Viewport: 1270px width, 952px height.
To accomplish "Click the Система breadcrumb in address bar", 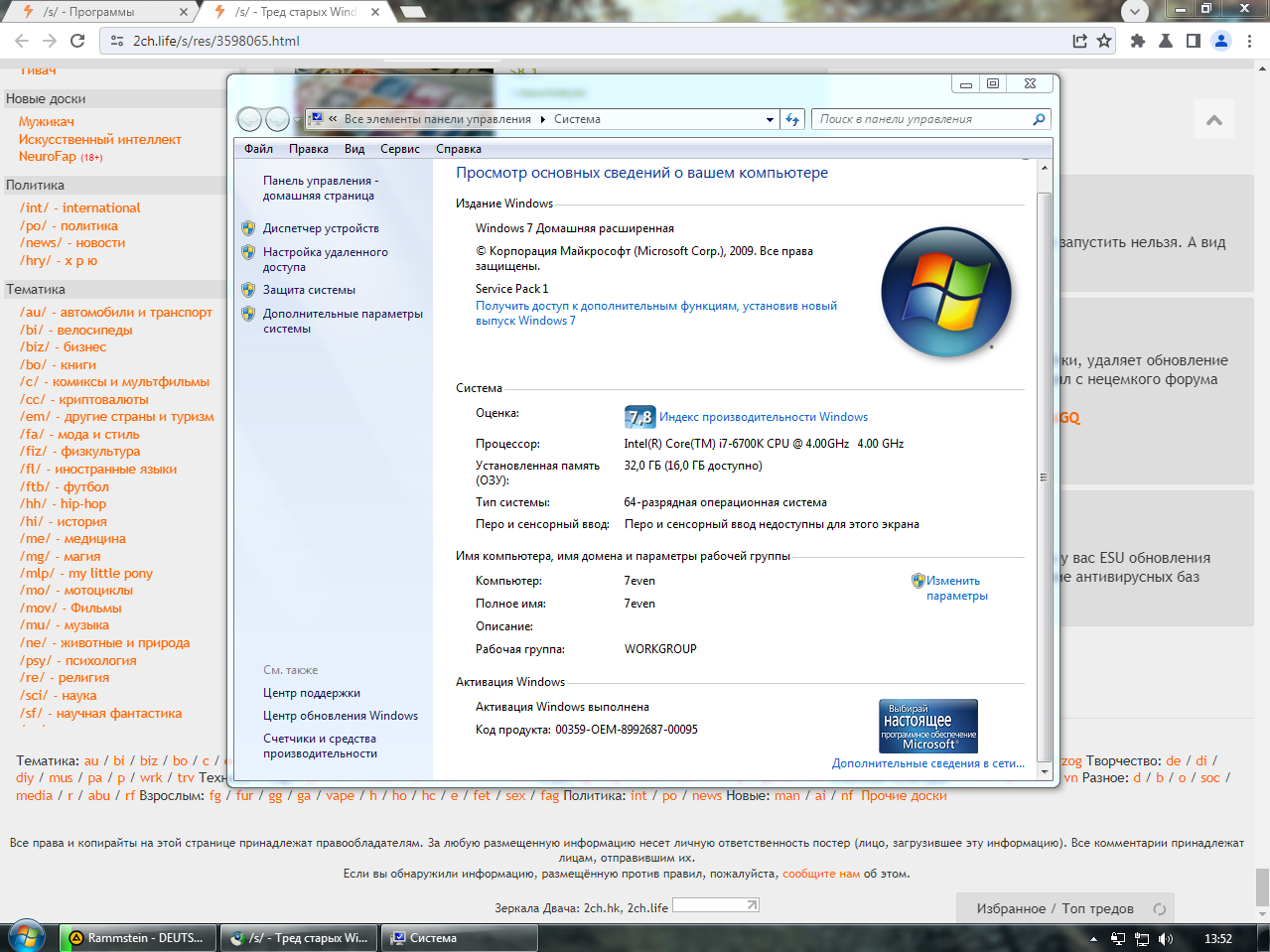I will [x=577, y=119].
